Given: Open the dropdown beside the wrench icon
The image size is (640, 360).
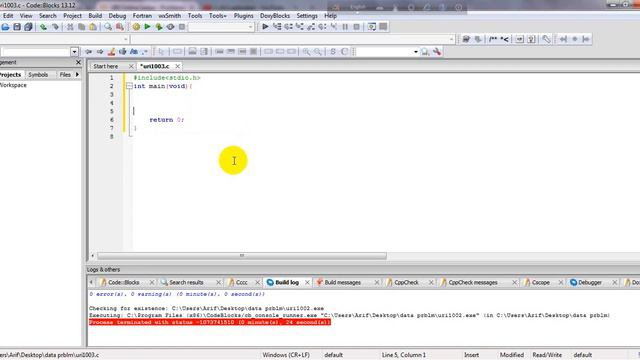Looking at the screenshot, I should coord(416,52).
